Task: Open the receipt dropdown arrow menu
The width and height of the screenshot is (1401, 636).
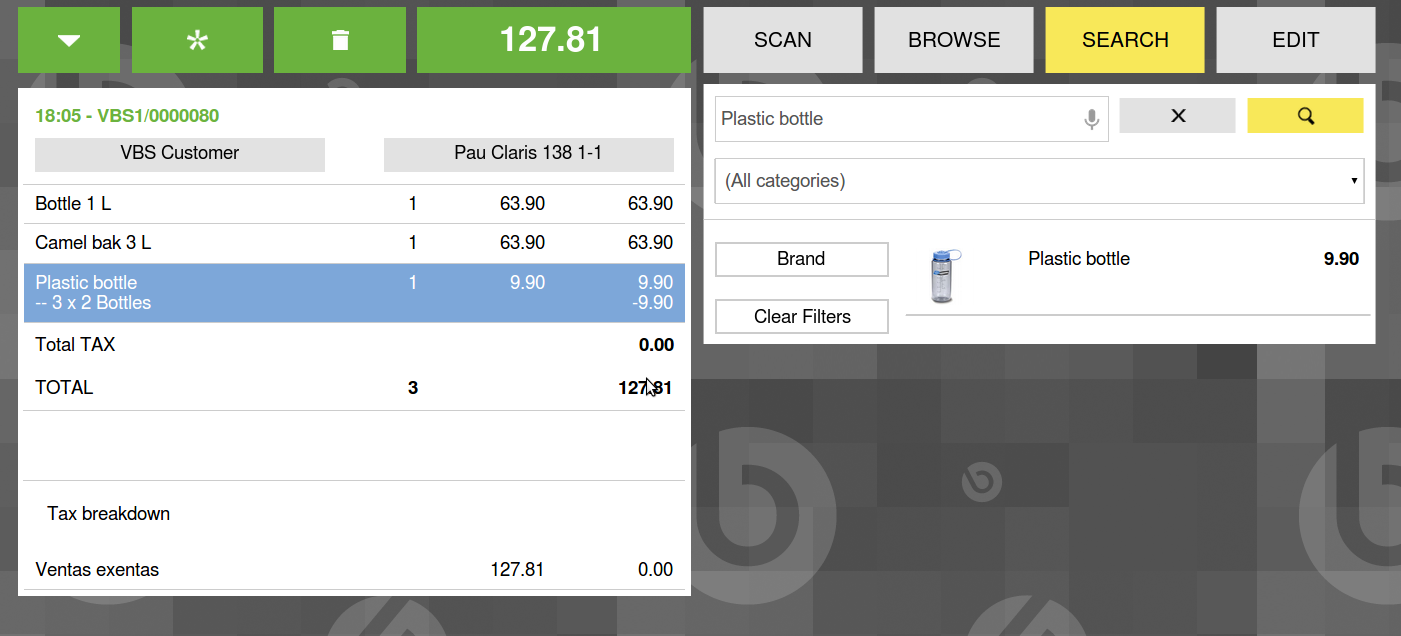Action: point(69,40)
